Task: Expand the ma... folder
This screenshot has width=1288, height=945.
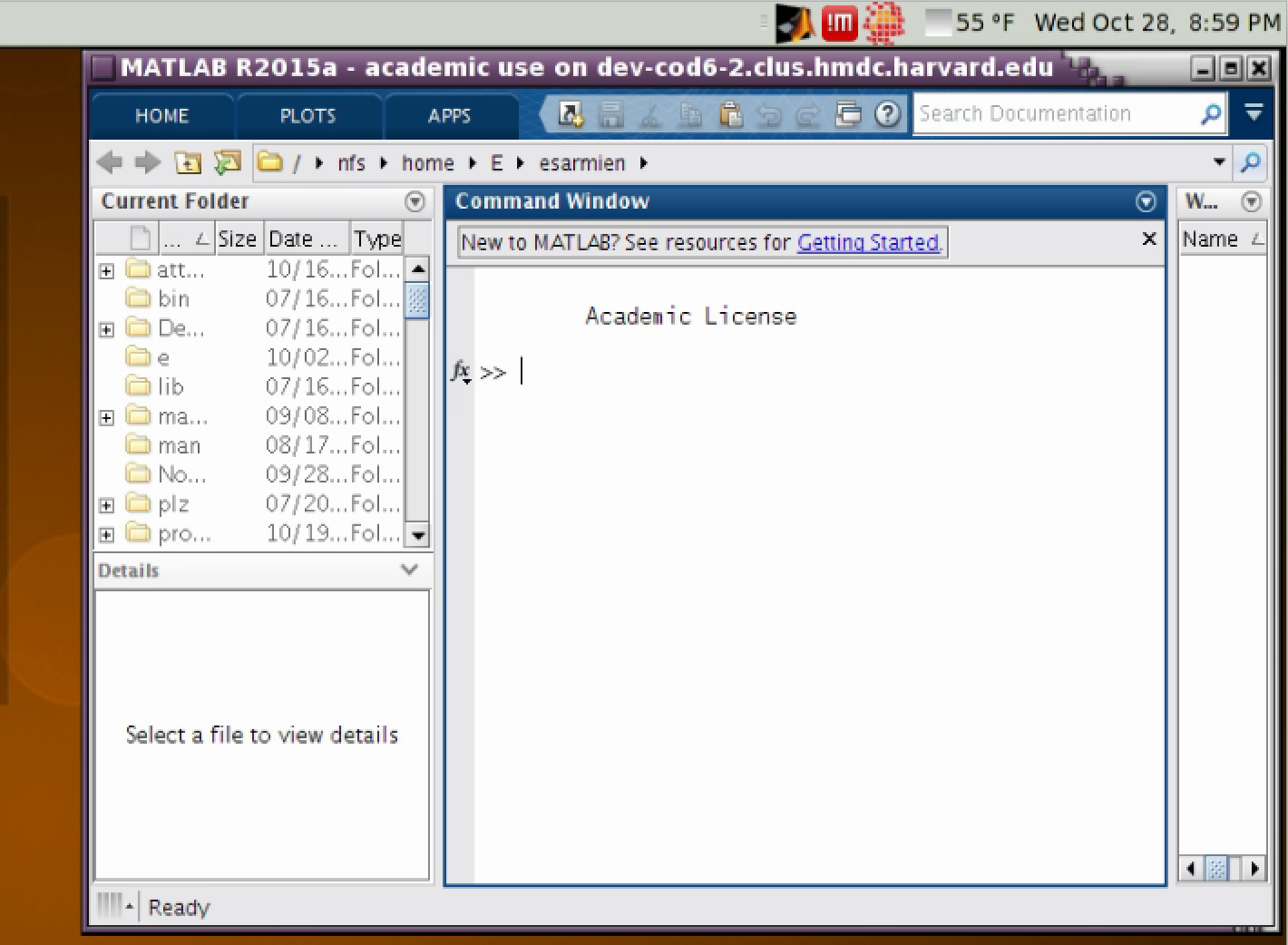Action: (107, 417)
